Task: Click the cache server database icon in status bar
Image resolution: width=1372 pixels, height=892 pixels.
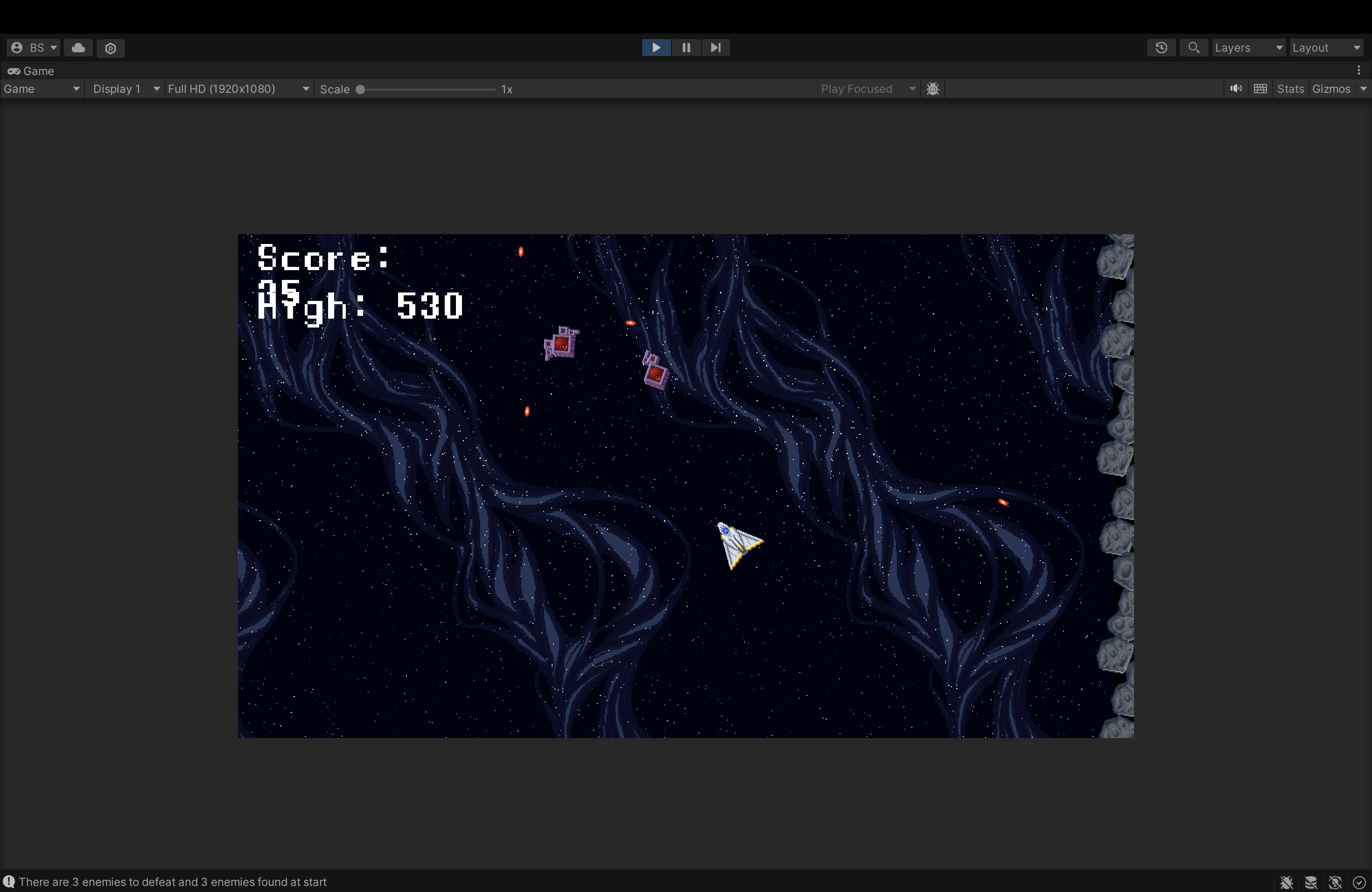Action: pos(1311,882)
